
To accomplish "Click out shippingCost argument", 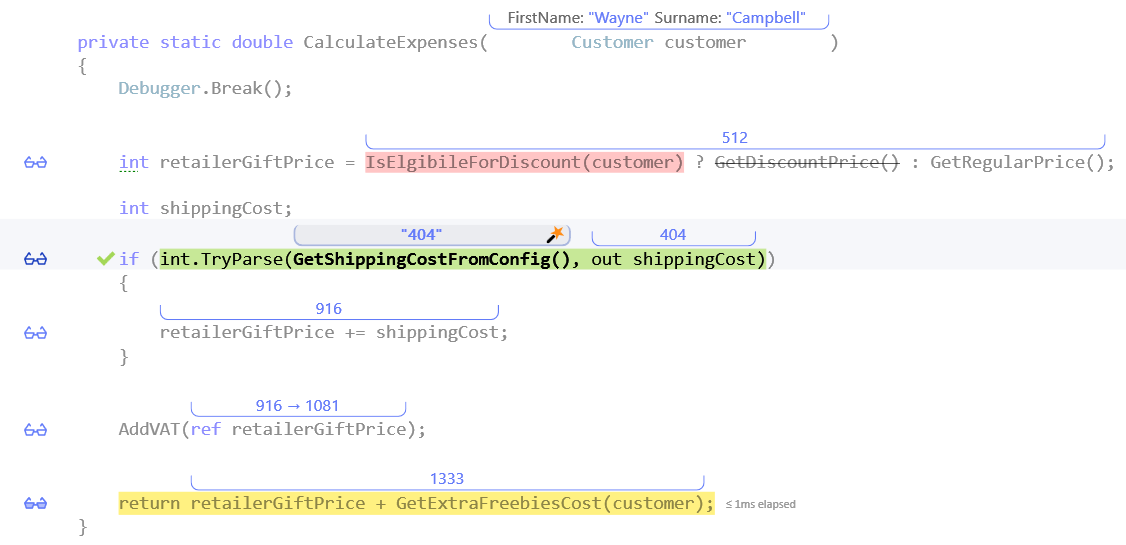I will 673,259.
